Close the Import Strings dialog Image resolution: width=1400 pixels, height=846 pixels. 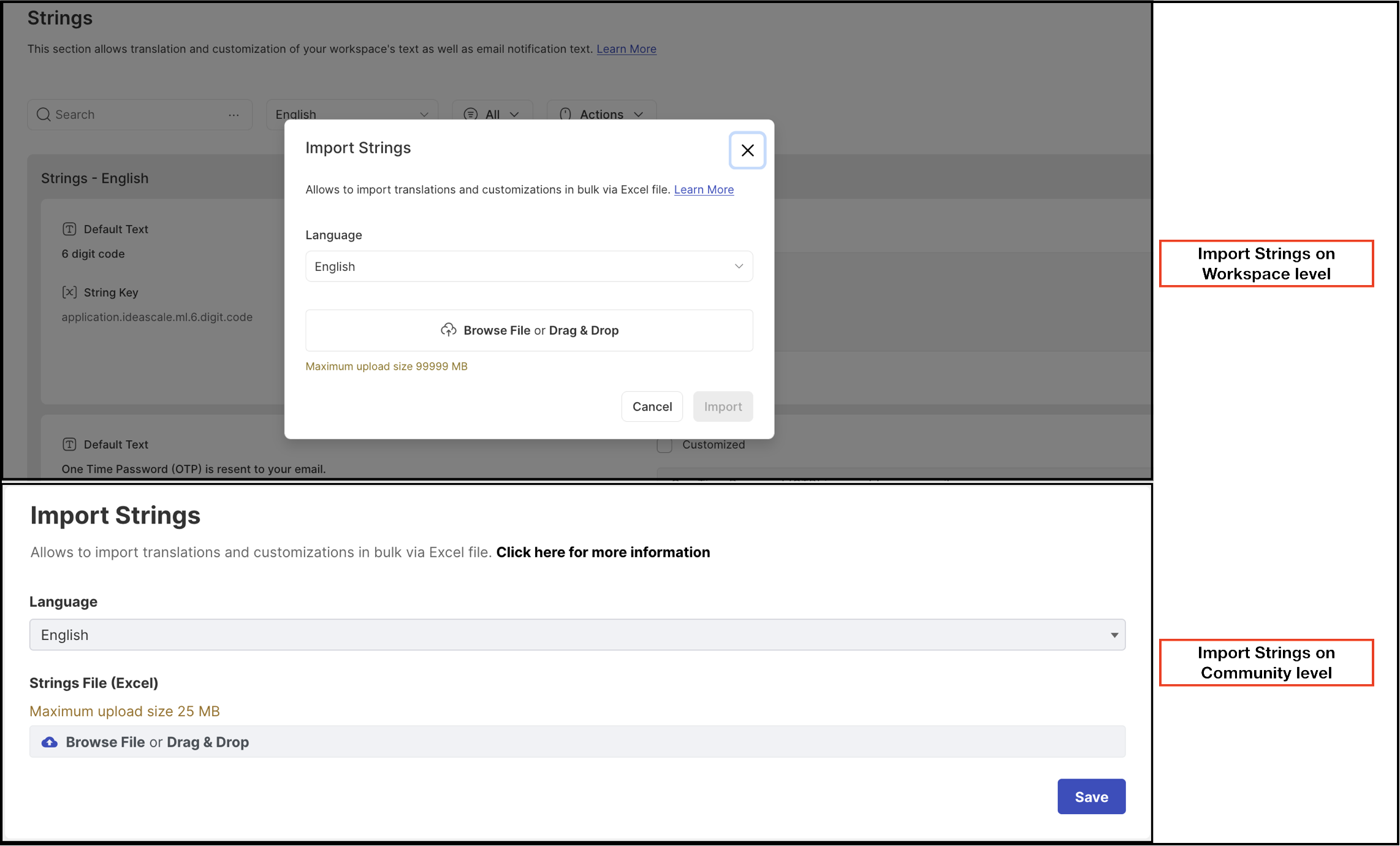747,150
